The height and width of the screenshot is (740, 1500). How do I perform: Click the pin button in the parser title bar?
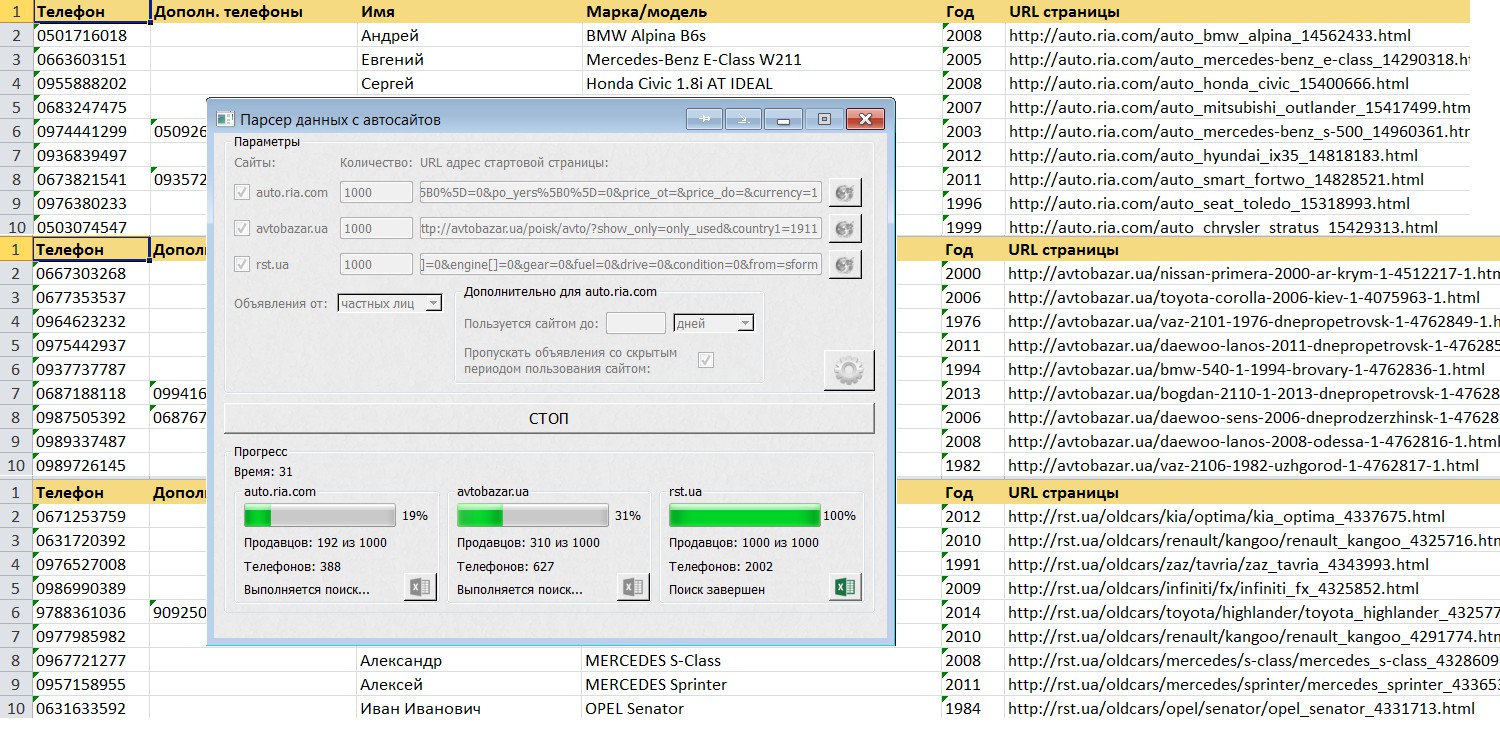point(704,119)
